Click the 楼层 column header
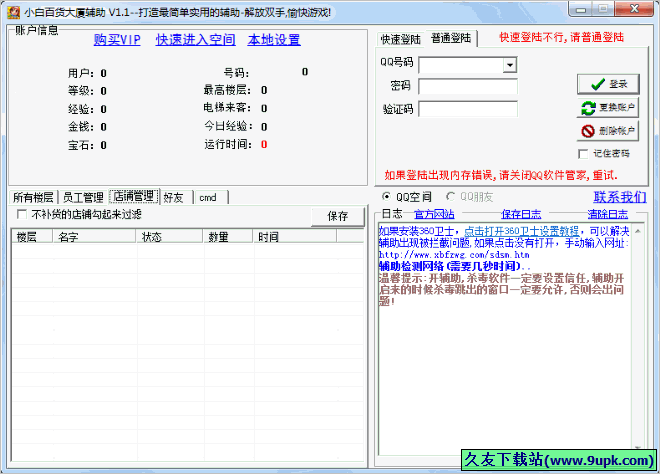This screenshot has height=474, width=660. point(32,237)
